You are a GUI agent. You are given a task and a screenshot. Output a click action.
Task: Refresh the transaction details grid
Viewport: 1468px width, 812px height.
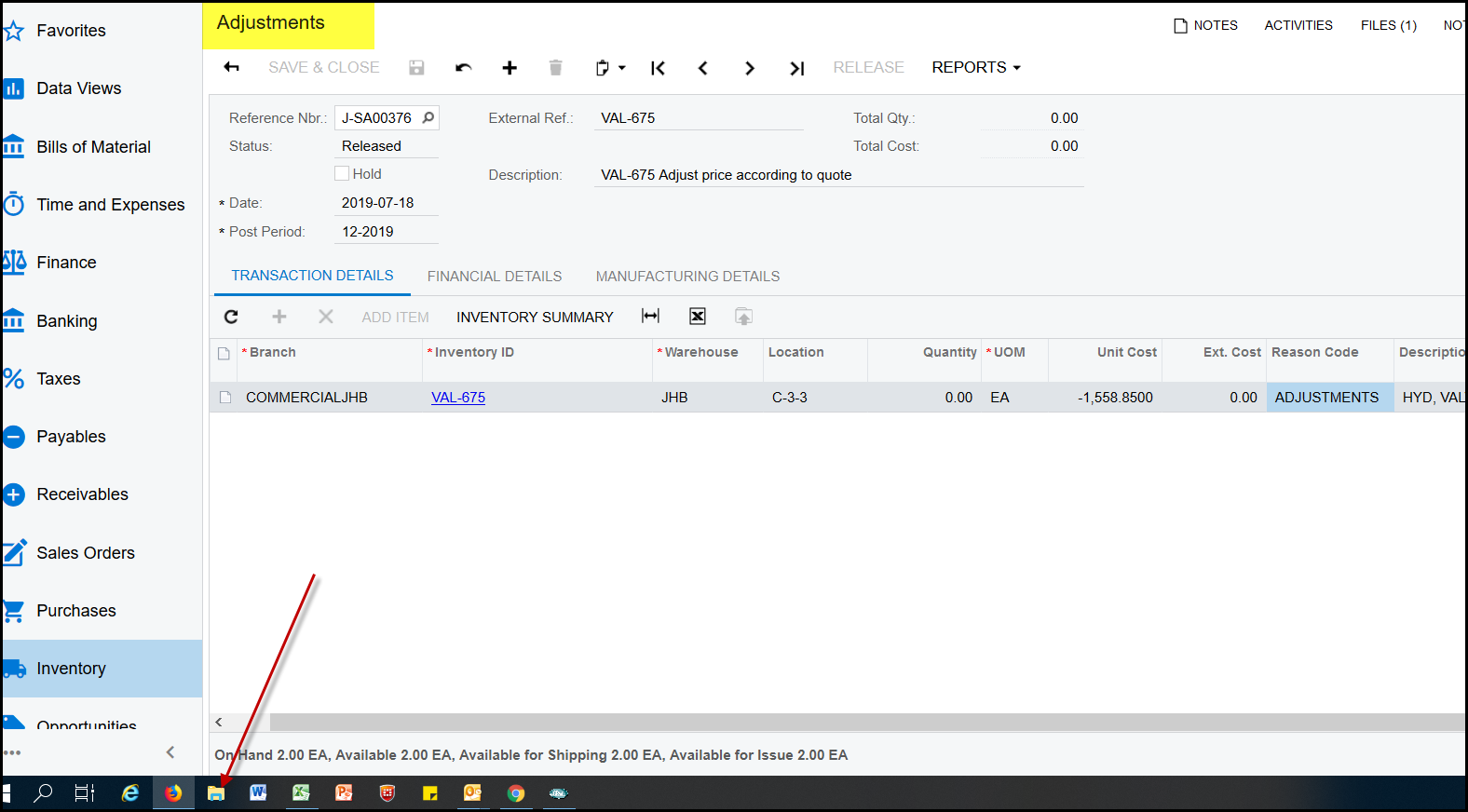click(232, 317)
